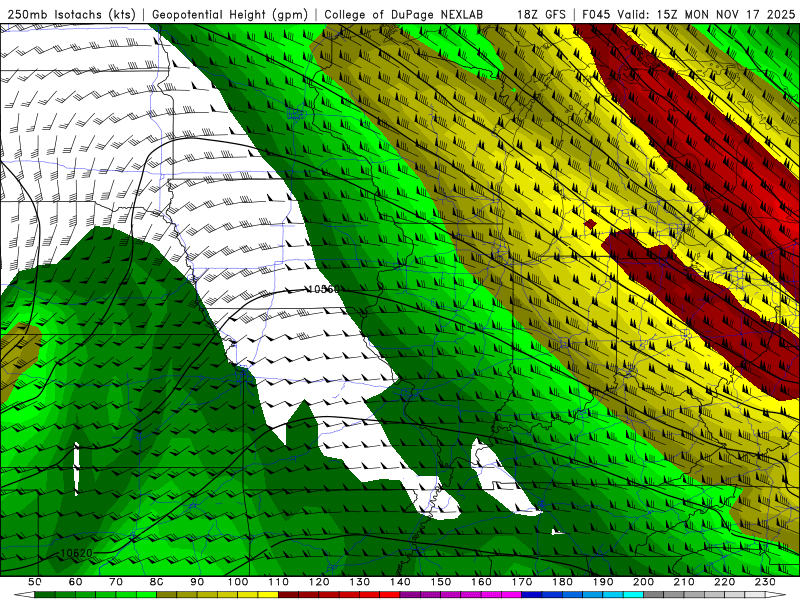
Task: Click the 90 value on the color scale
Action: click(x=197, y=582)
